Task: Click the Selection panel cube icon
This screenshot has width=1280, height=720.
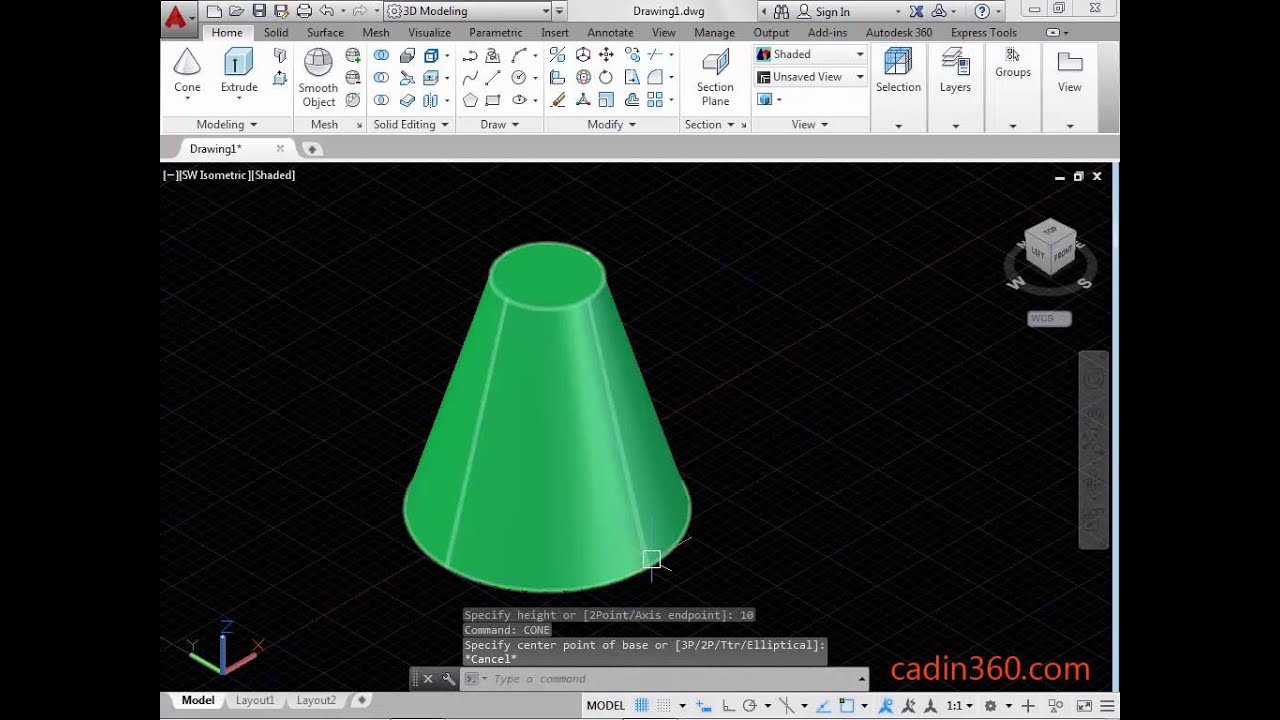Action: [x=898, y=62]
